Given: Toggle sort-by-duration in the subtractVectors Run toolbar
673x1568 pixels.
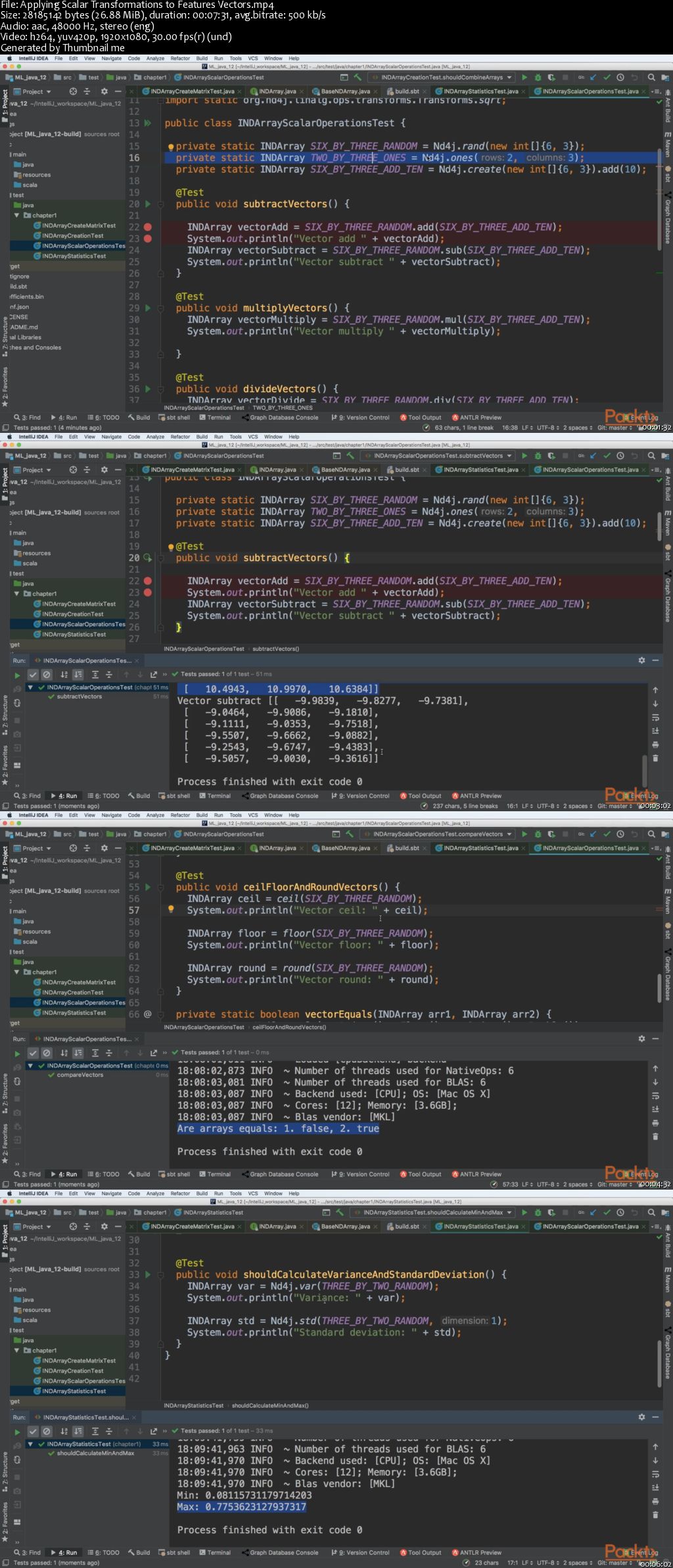Looking at the screenshot, I should pos(78,675).
